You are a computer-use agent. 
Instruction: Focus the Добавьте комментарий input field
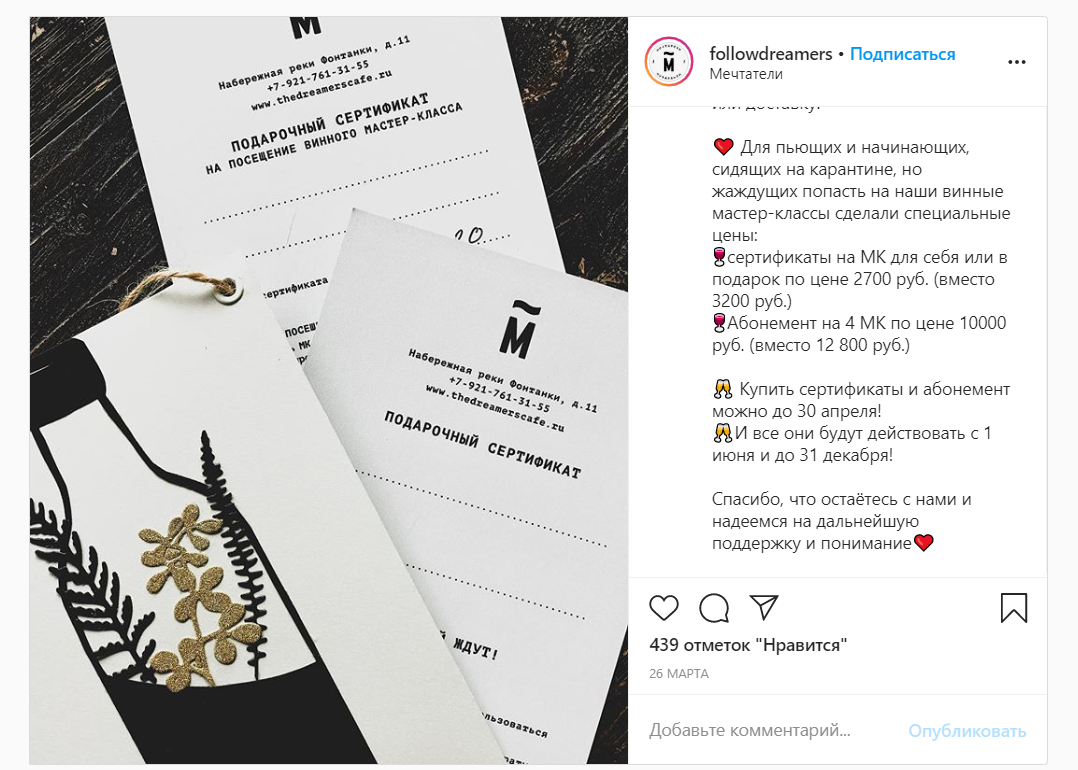pos(770,730)
